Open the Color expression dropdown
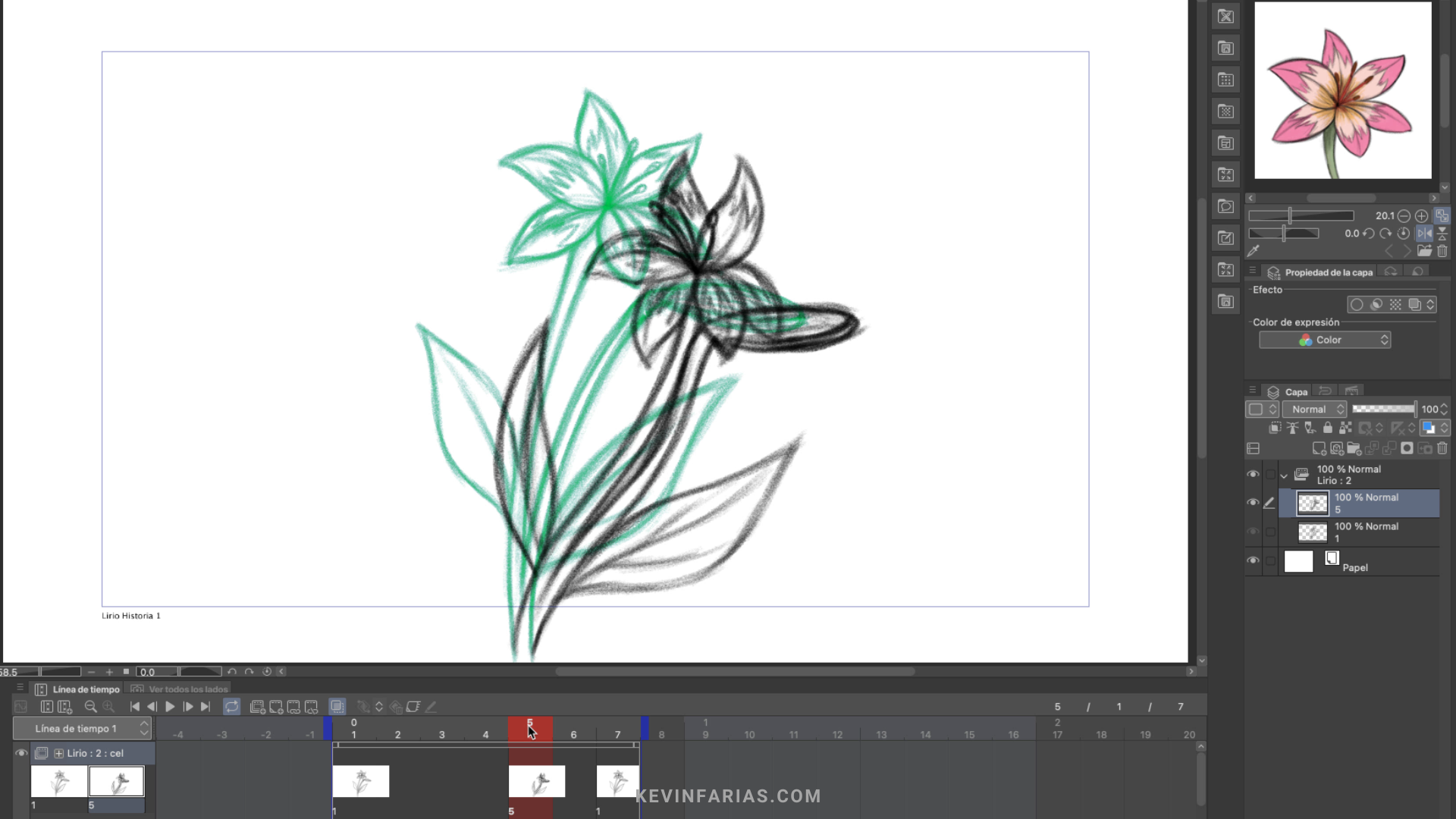This screenshot has width=1456, height=819. coord(1324,340)
